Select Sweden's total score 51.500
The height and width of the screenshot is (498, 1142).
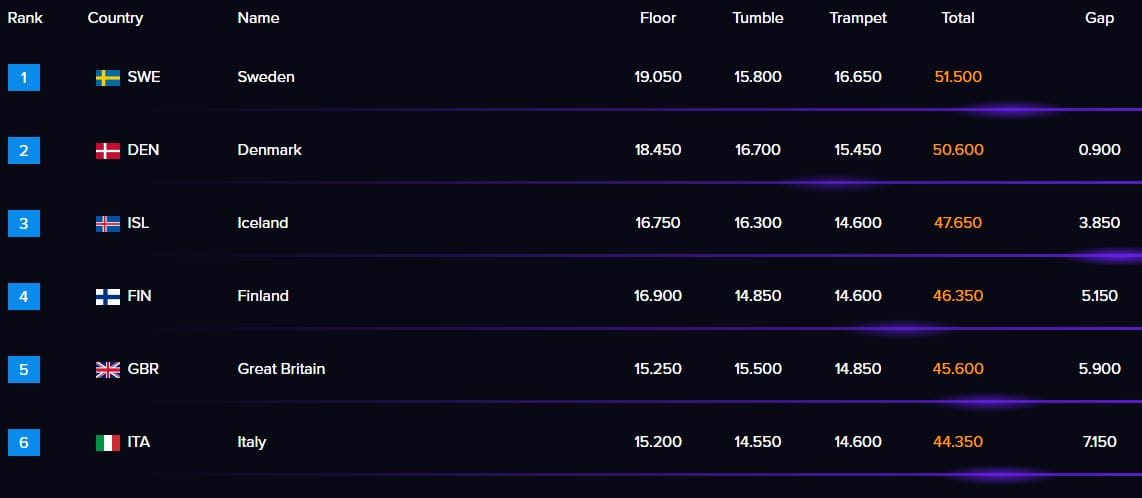958,77
